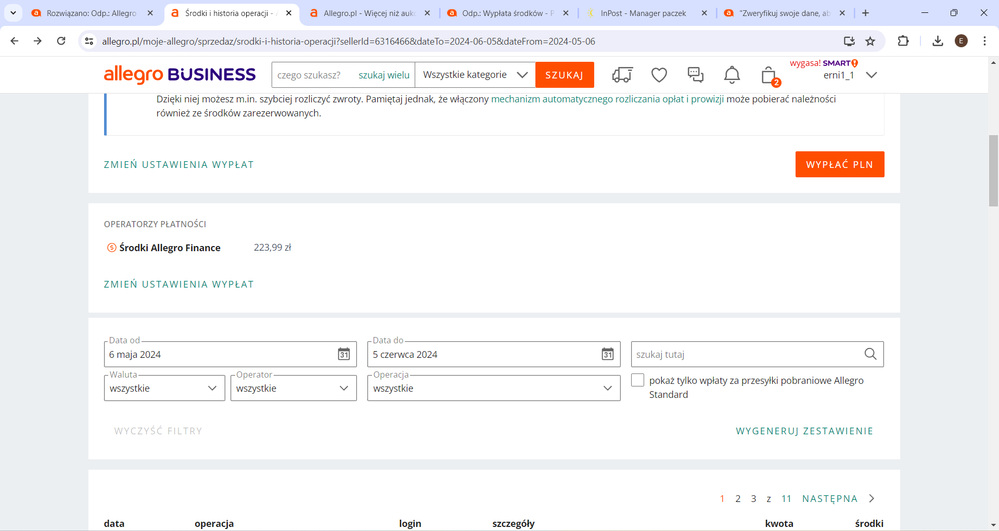Screen dimensions: 999x531
Task: Expand the Waluta dropdown
Action: (164, 388)
